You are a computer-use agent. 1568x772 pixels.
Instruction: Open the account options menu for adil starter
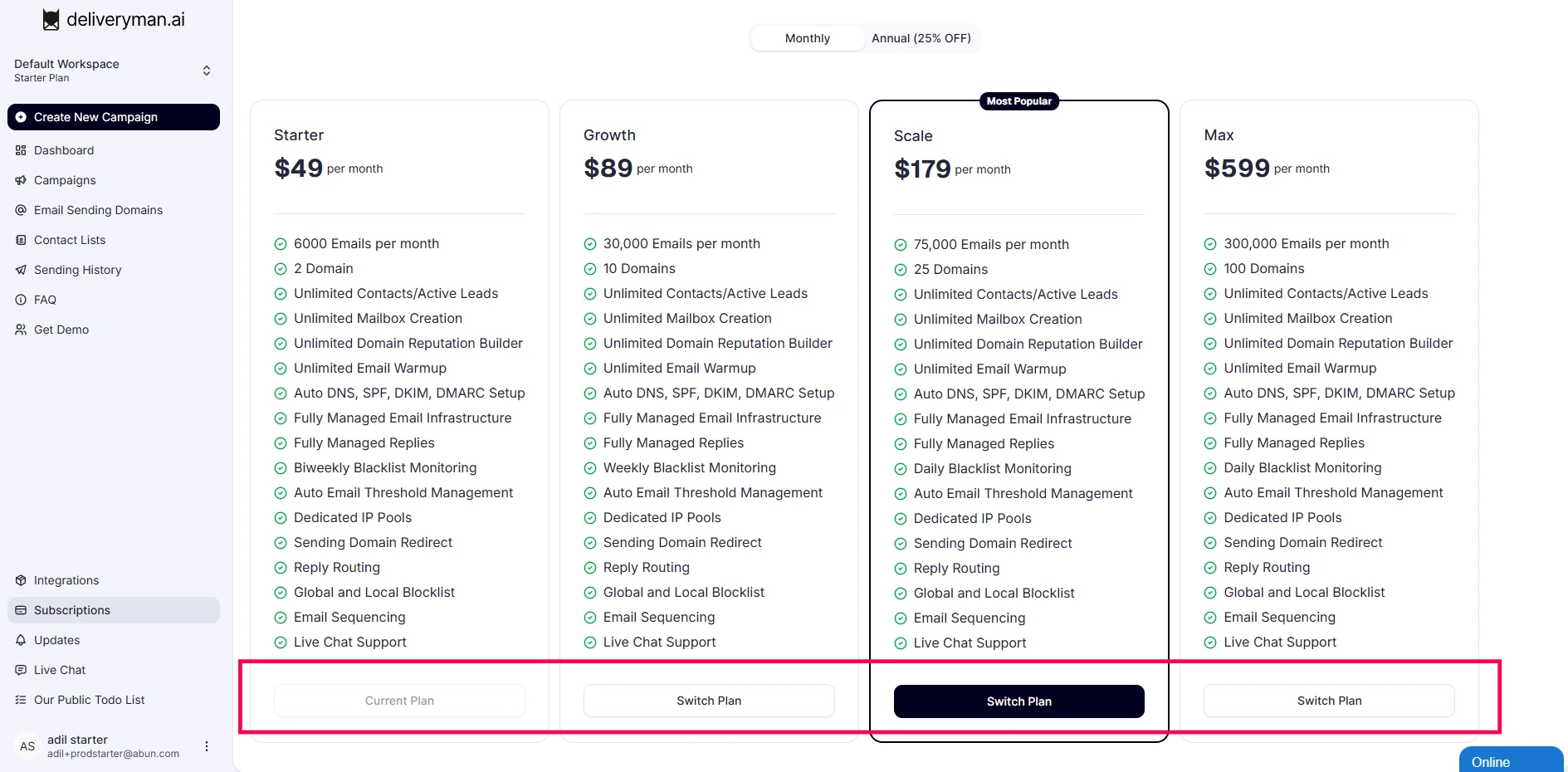pyautogui.click(x=207, y=746)
